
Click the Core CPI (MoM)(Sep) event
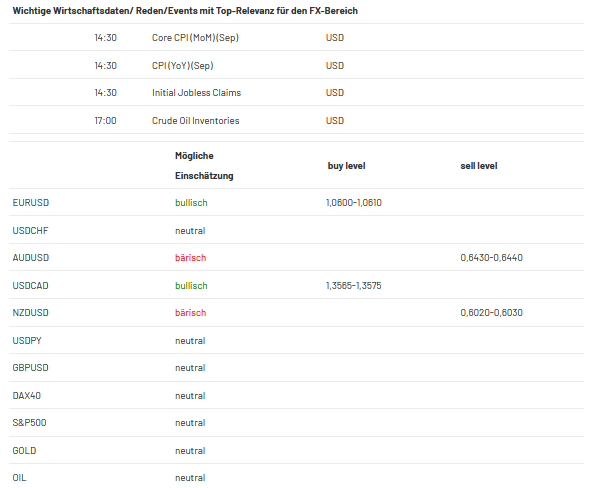pos(195,38)
